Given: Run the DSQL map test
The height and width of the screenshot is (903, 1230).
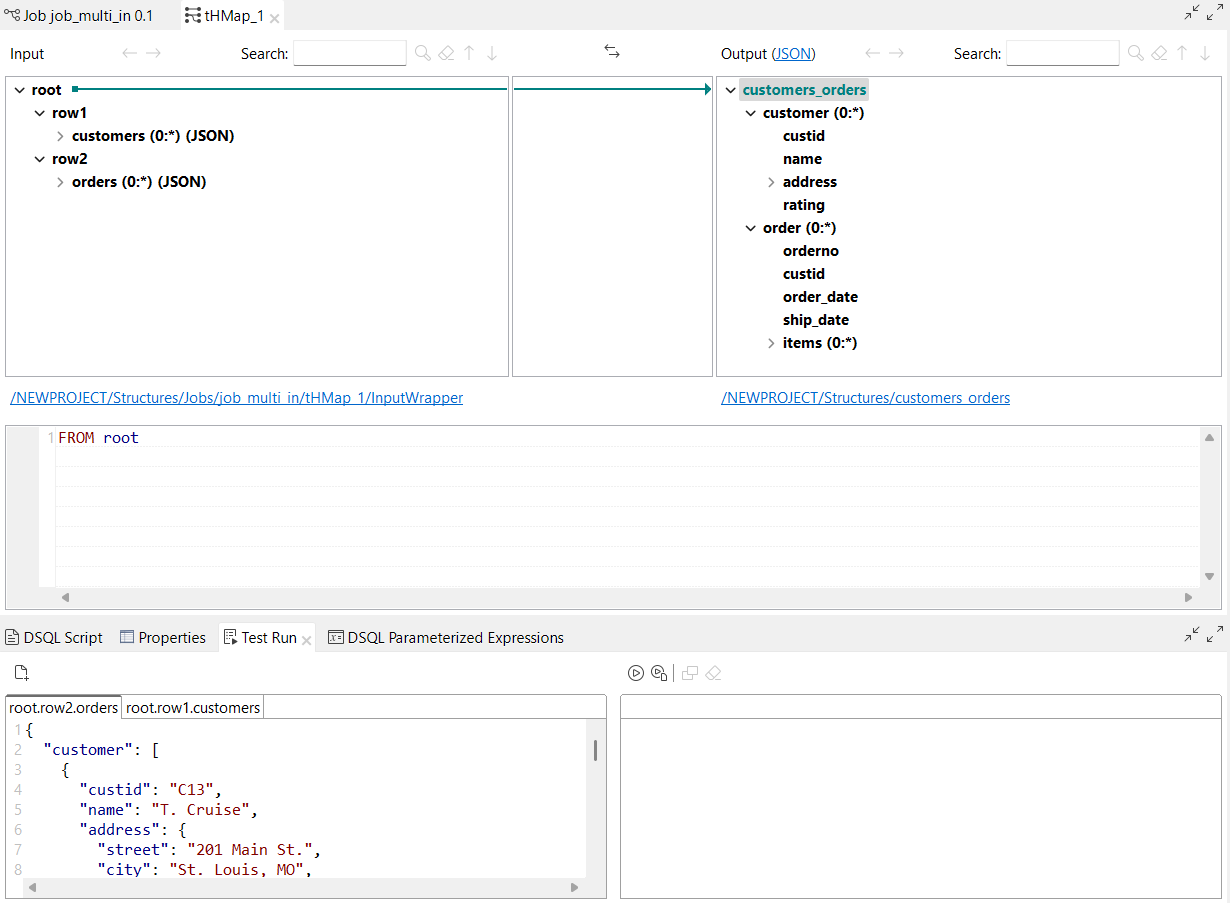Looking at the screenshot, I should click(x=637, y=673).
